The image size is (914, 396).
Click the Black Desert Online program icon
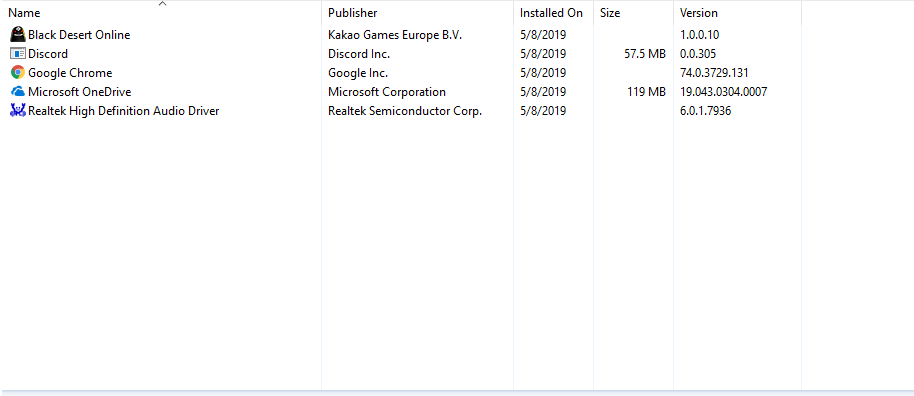pos(18,34)
